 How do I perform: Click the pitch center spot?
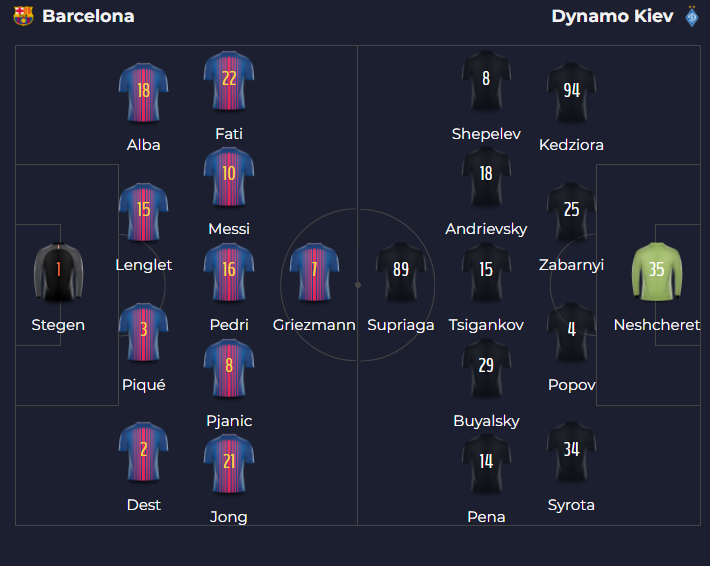pos(357,285)
